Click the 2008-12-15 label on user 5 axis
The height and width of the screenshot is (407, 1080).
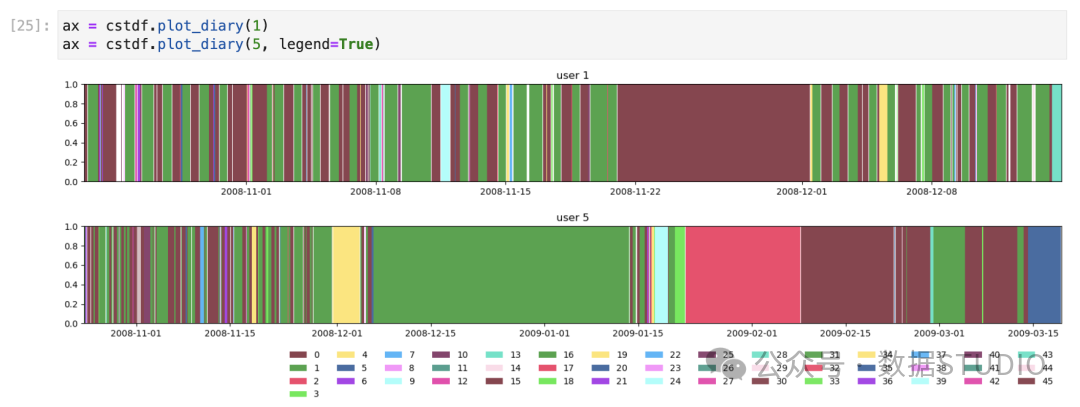[x=431, y=333]
